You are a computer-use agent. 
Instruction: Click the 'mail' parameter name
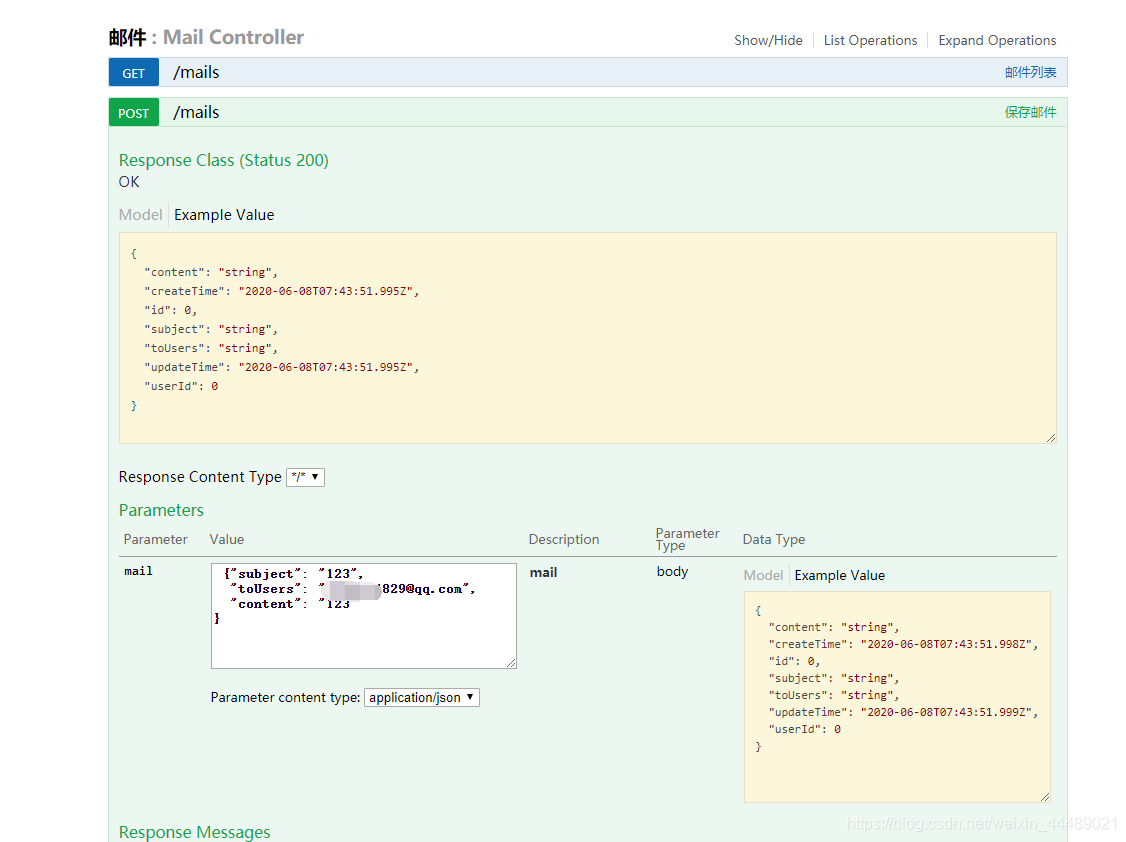click(138, 571)
